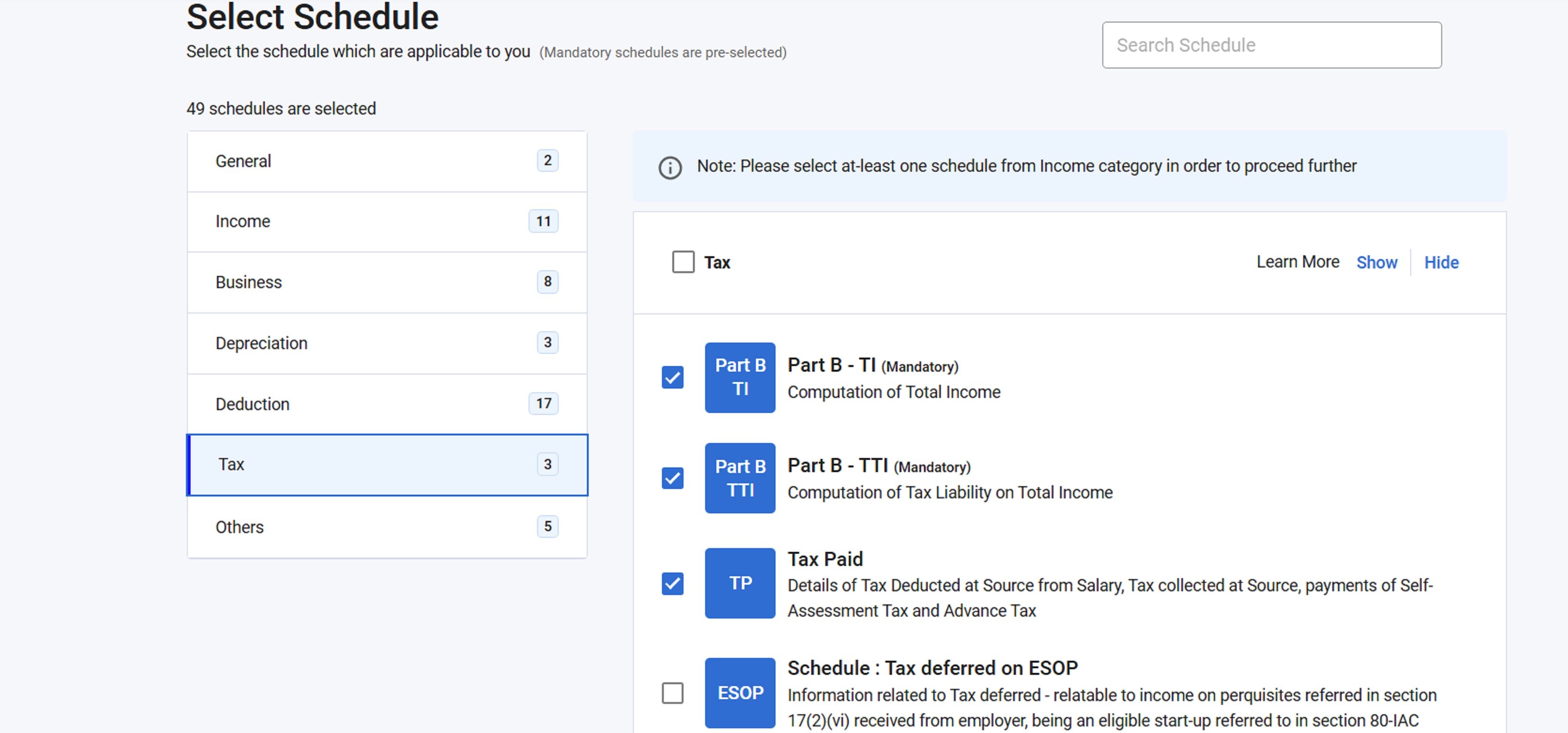1568x733 pixels.
Task: Open the General schedule category
Action: pyautogui.click(x=386, y=161)
